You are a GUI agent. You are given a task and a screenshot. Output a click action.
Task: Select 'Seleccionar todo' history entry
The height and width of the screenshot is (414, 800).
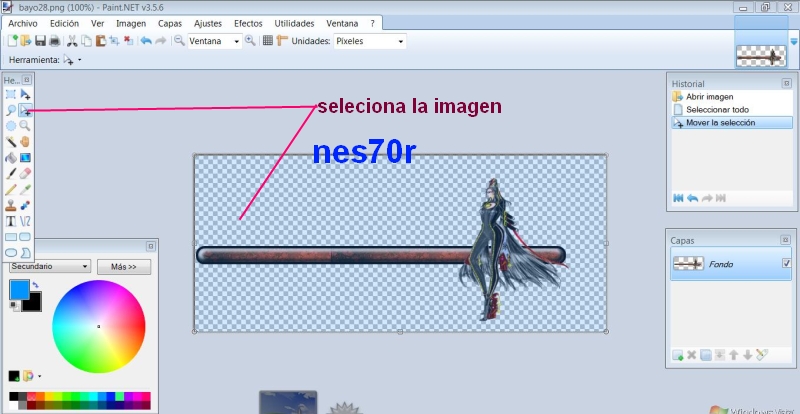(x=732, y=110)
